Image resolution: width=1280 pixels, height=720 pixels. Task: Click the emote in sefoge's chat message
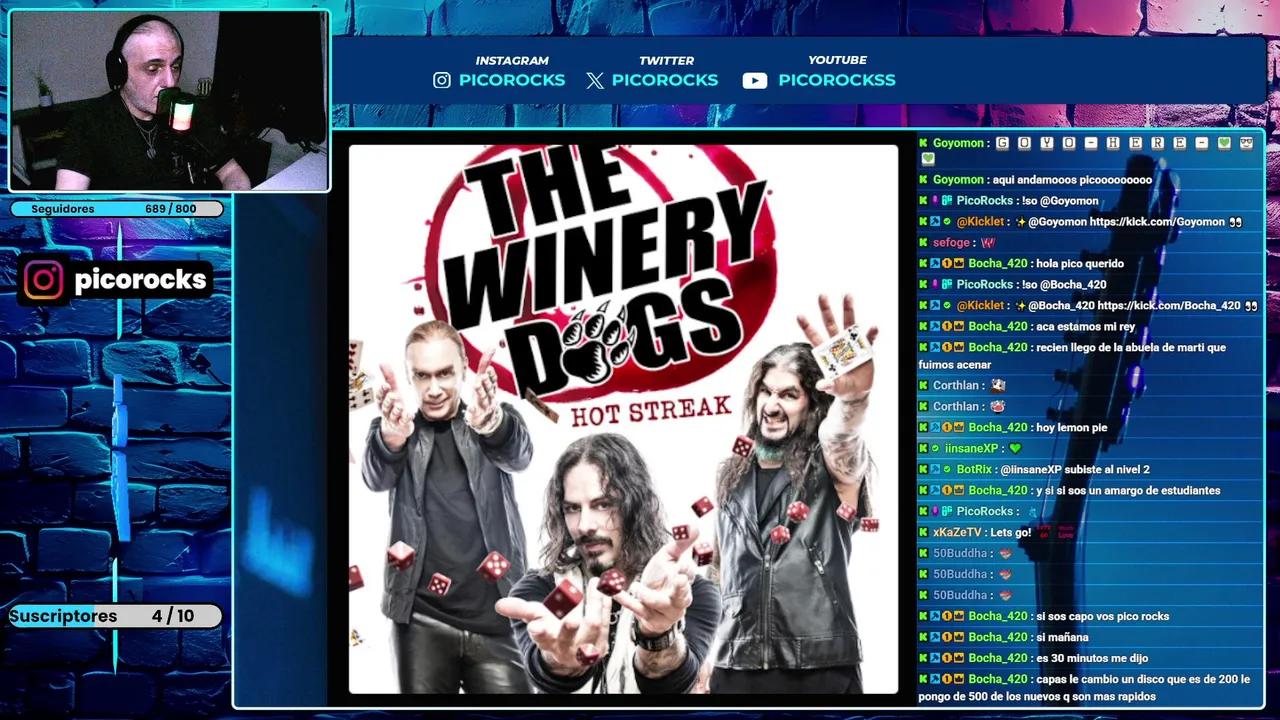coord(988,243)
